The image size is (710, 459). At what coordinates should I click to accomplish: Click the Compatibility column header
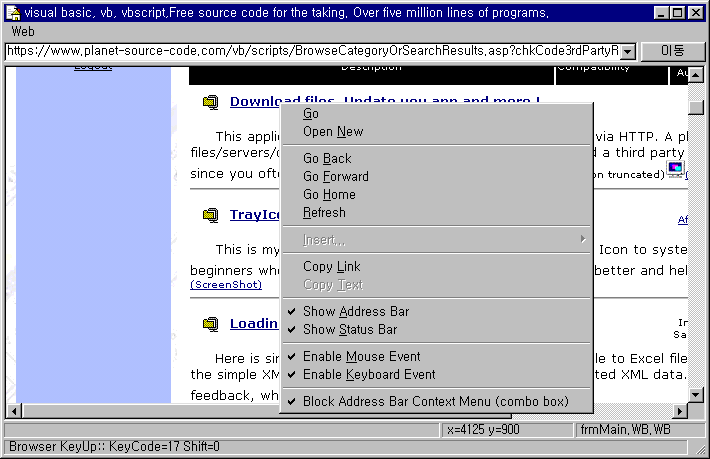(x=612, y=75)
